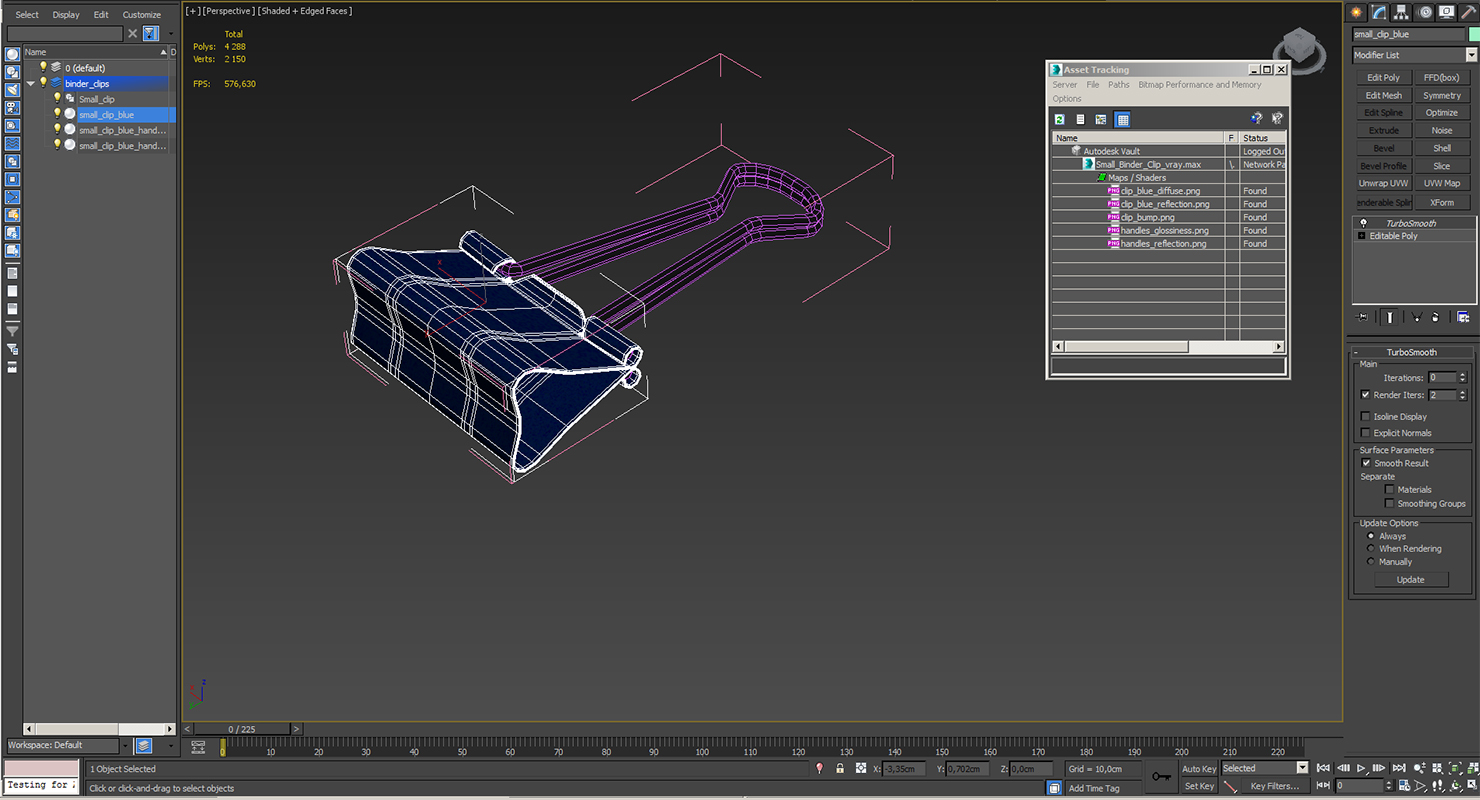Click the Update button in TurboSmooth

[x=1410, y=579]
